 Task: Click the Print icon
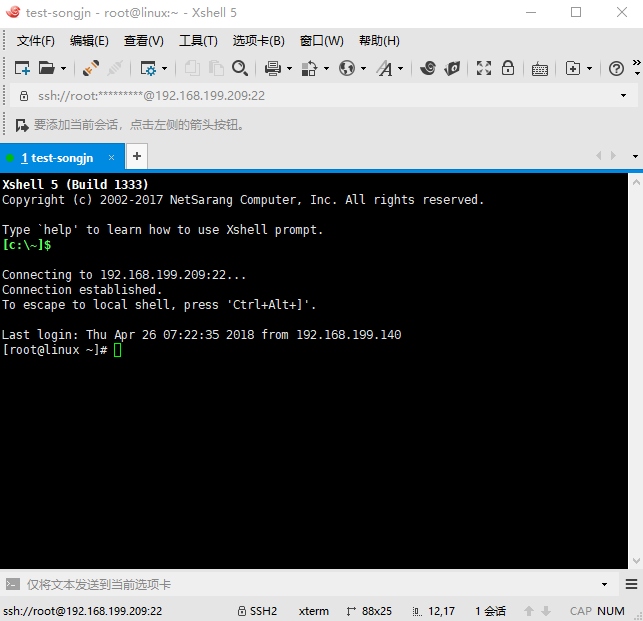pyautogui.click(x=273, y=68)
